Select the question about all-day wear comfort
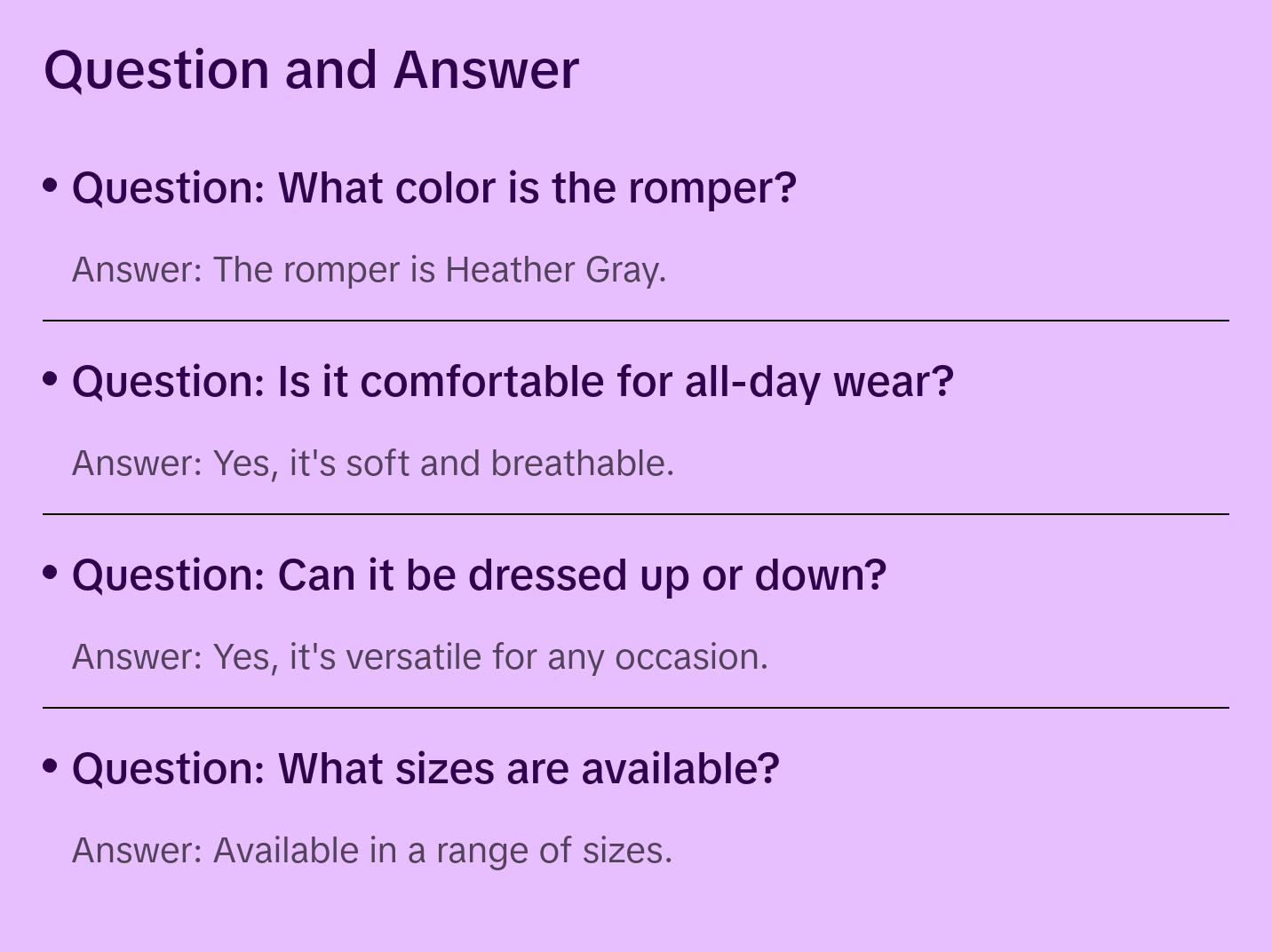This screenshot has height=952, width=1272. pyautogui.click(x=513, y=382)
